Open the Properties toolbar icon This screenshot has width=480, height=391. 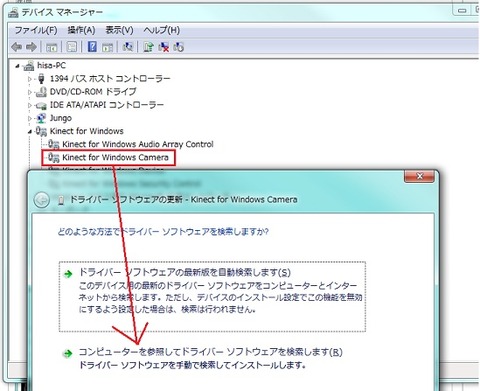pos(72,47)
